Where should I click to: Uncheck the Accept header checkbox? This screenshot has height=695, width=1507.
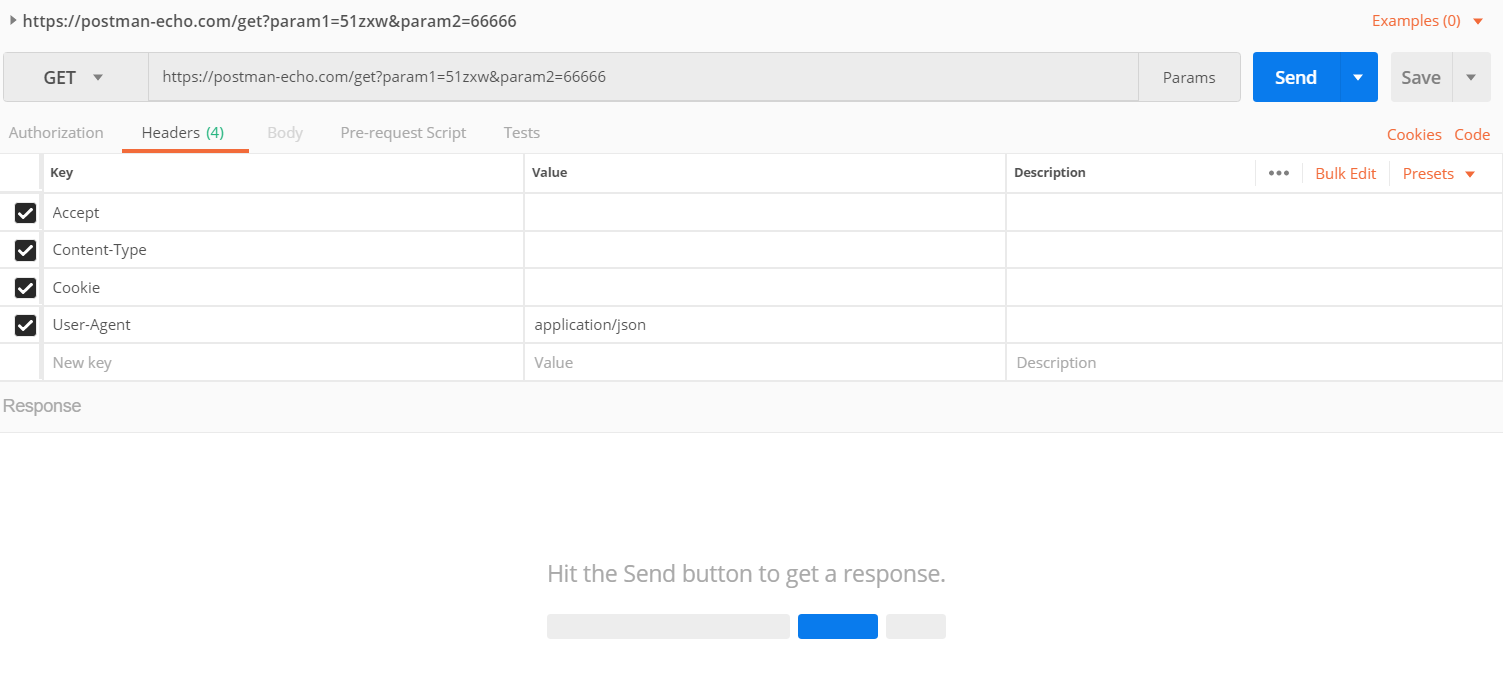pos(26,213)
